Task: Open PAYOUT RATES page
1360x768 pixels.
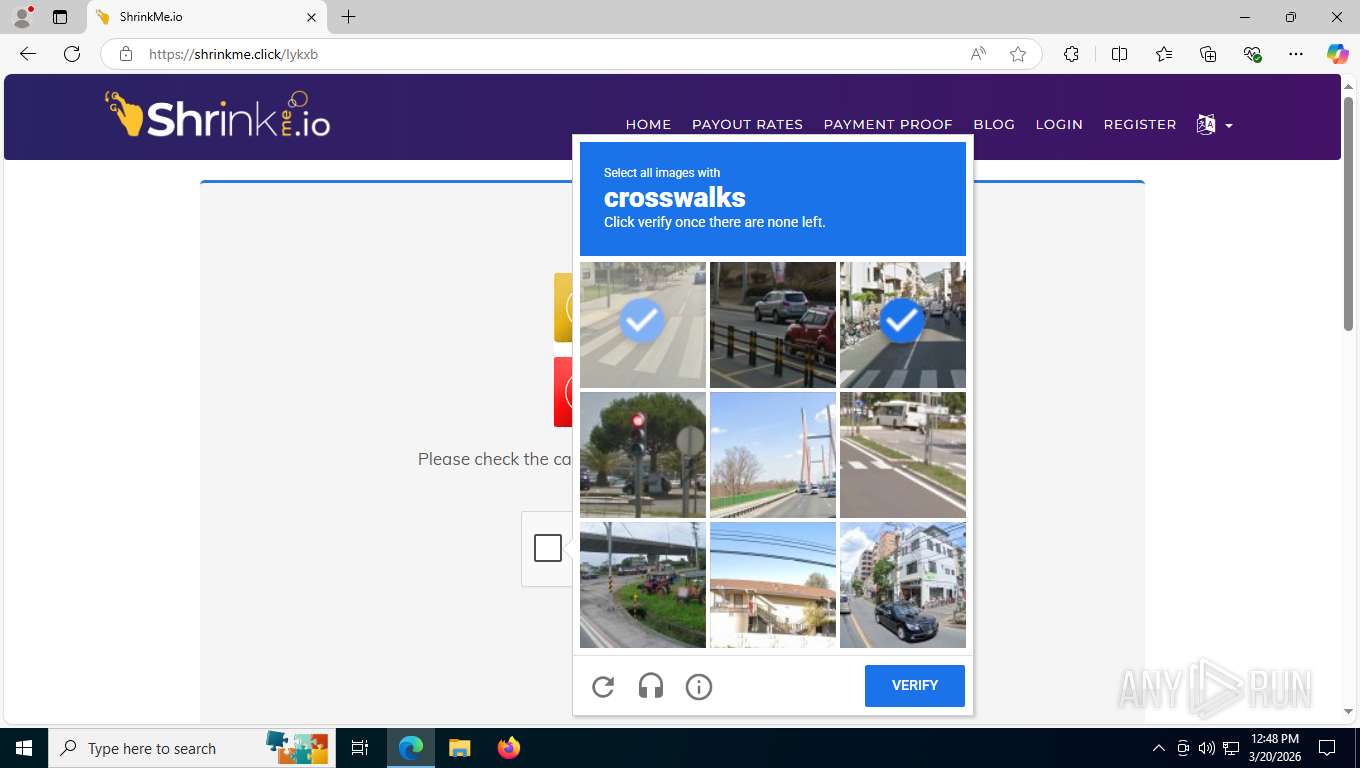Action: pos(747,124)
